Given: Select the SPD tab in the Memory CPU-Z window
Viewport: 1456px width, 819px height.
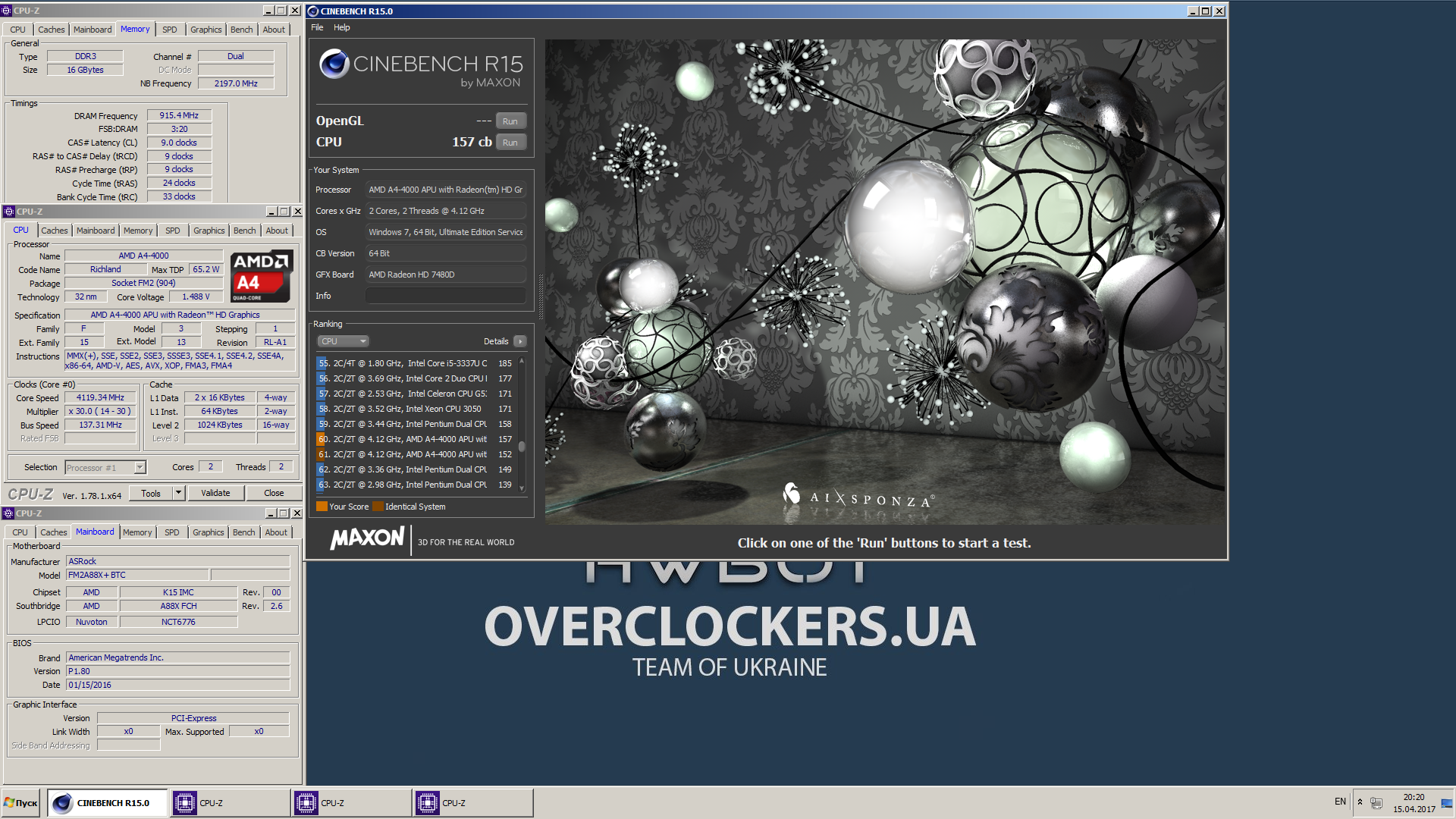Looking at the screenshot, I should pos(170,30).
